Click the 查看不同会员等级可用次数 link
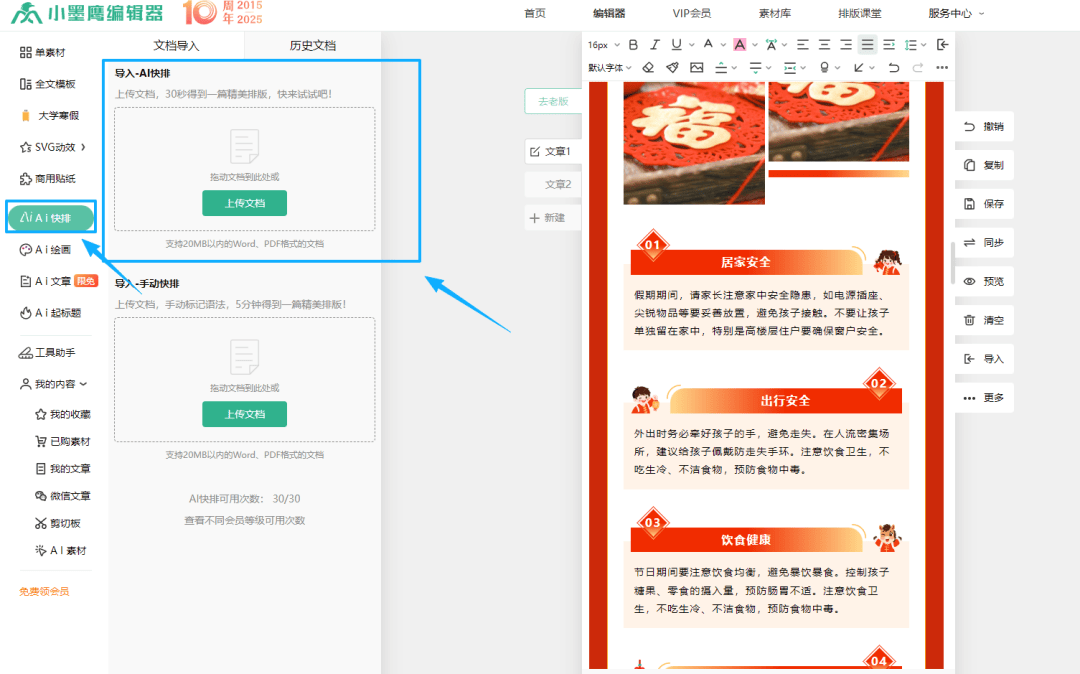The image size is (1080, 674). pyautogui.click(x=244, y=520)
